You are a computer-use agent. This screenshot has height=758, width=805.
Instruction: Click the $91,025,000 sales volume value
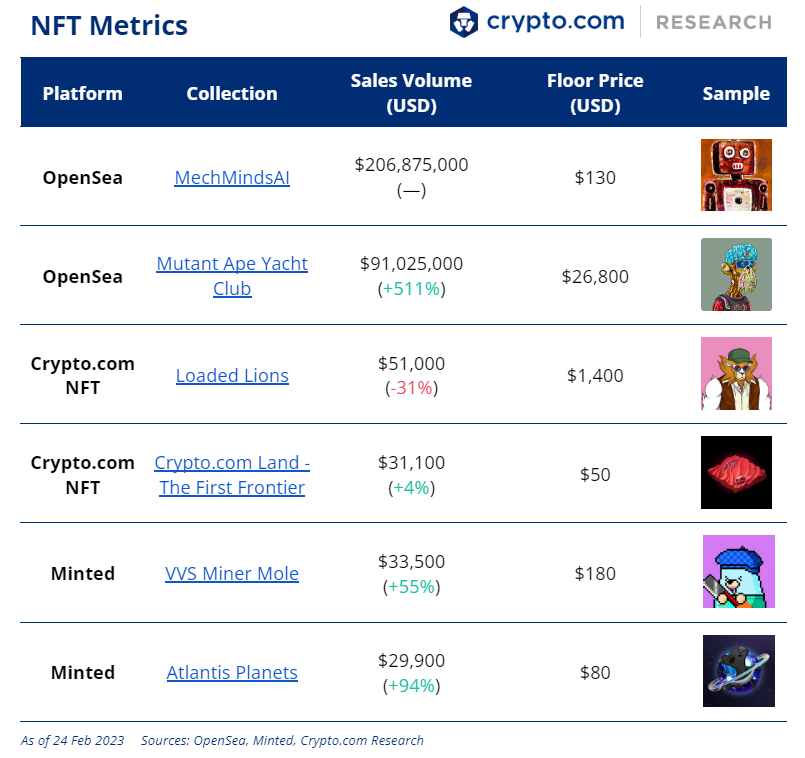coord(411,263)
